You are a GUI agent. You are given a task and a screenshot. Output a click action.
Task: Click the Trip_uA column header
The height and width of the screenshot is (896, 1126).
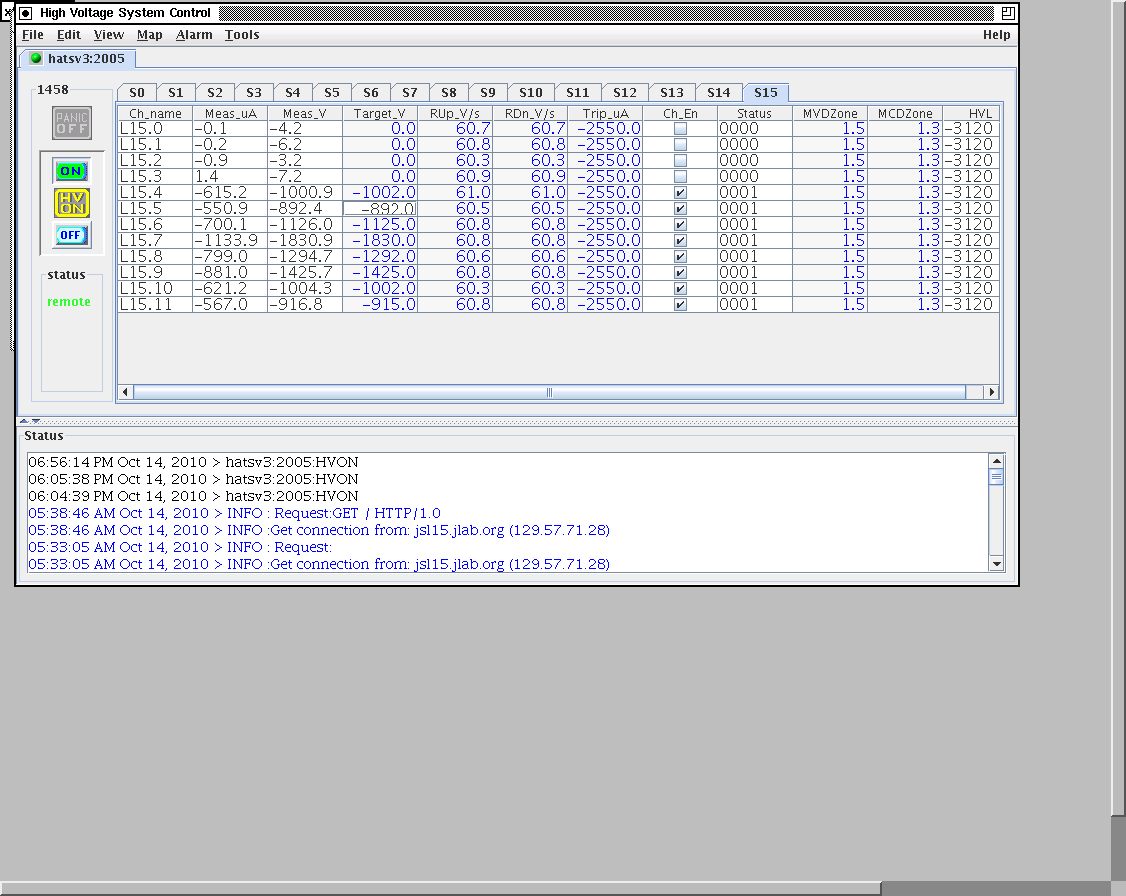[x=605, y=113]
